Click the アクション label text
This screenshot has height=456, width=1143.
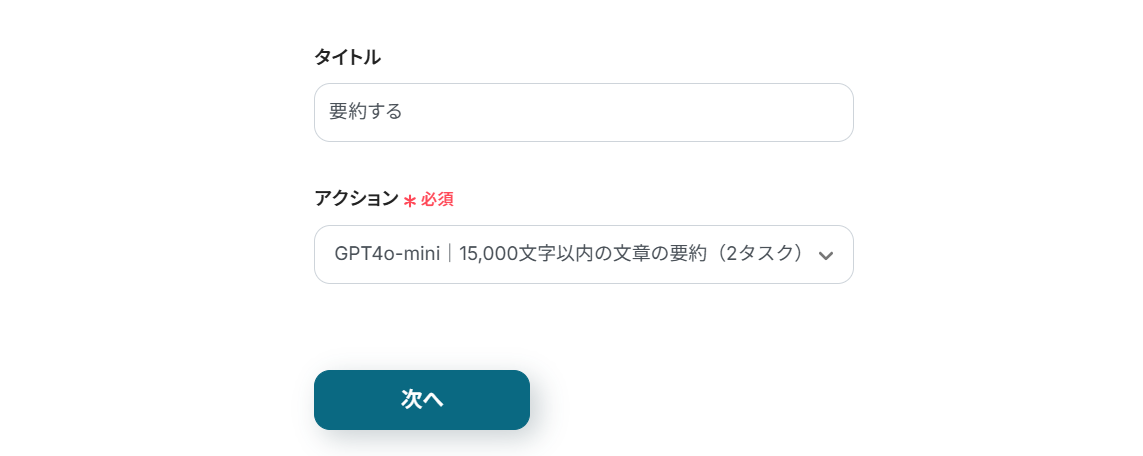[x=356, y=199]
